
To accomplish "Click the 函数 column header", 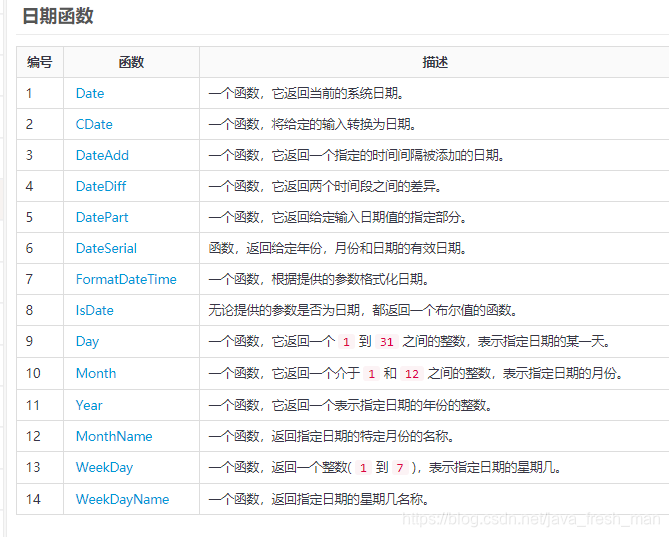I will point(131,62).
